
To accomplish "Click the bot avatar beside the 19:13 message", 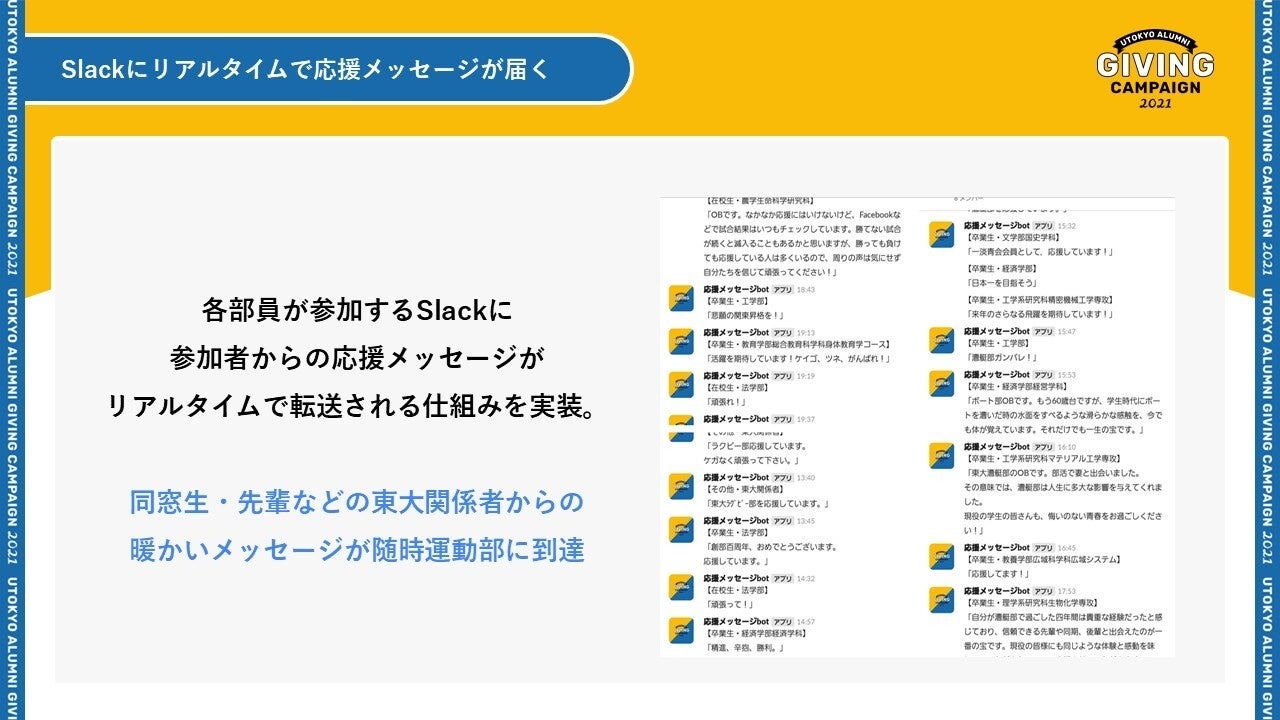I will [x=681, y=340].
